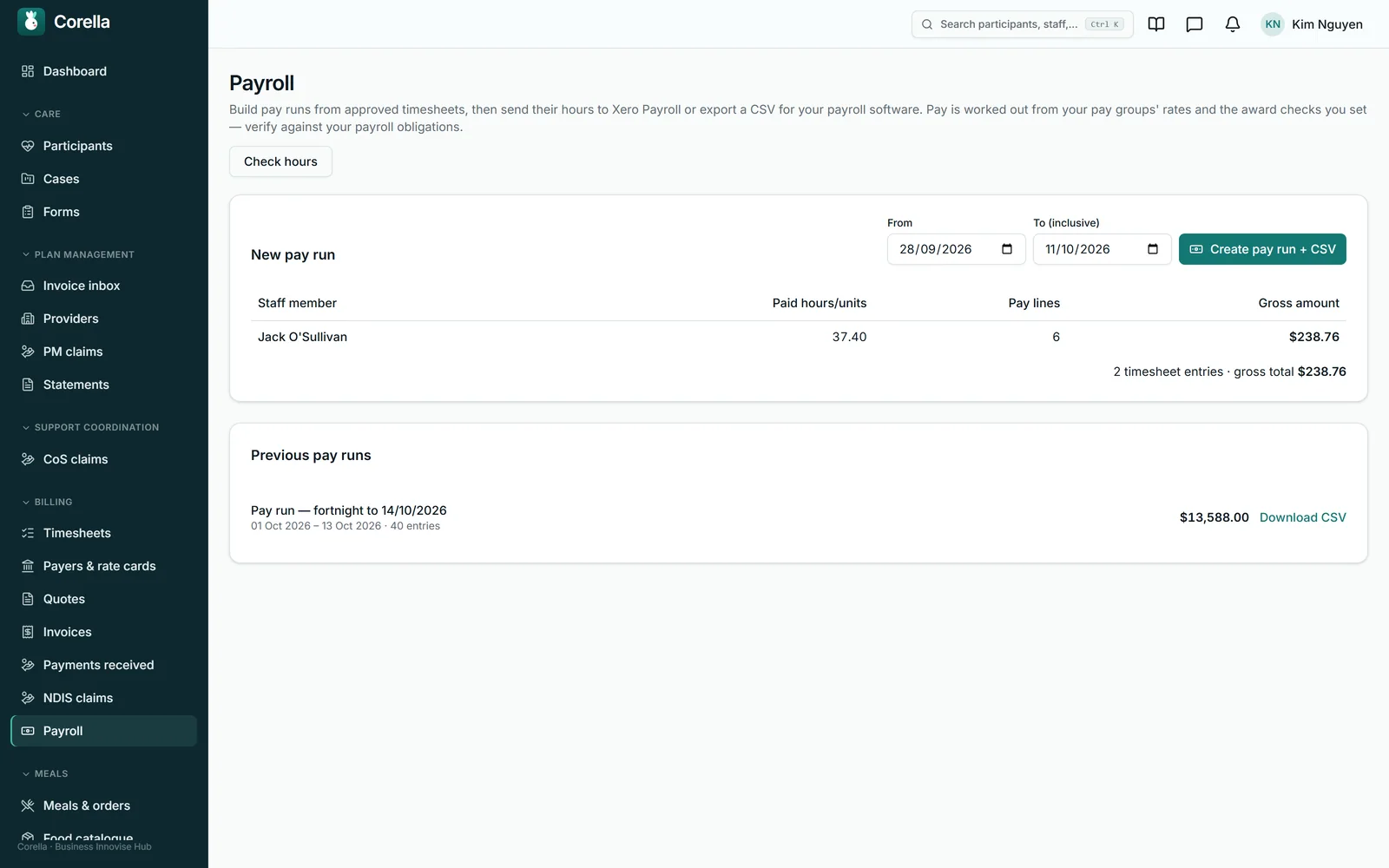Click Jack O'Sullivan staff row
The height and width of the screenshot is (868, 1389).
coord(798,337)
